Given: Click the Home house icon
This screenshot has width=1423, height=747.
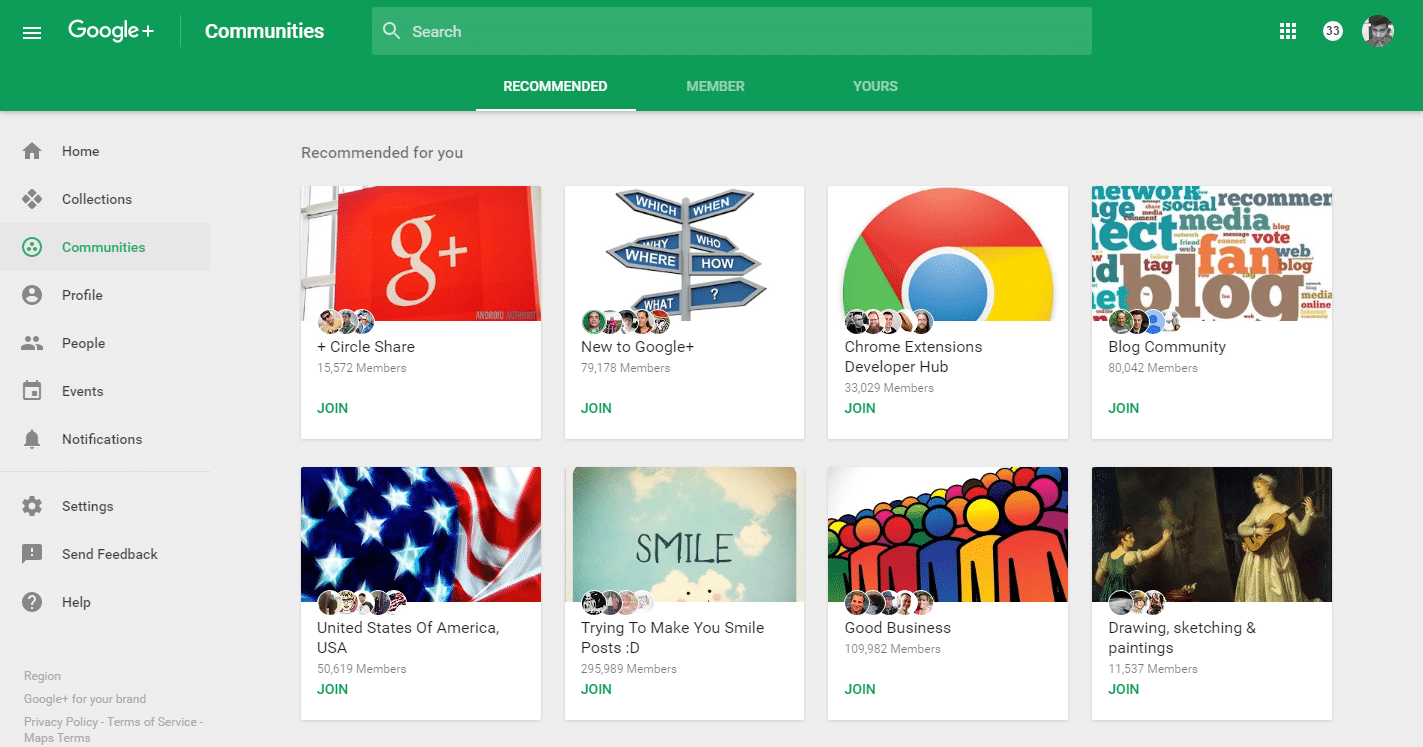Looking at the screenshot, I should click(x=32, y=151).
